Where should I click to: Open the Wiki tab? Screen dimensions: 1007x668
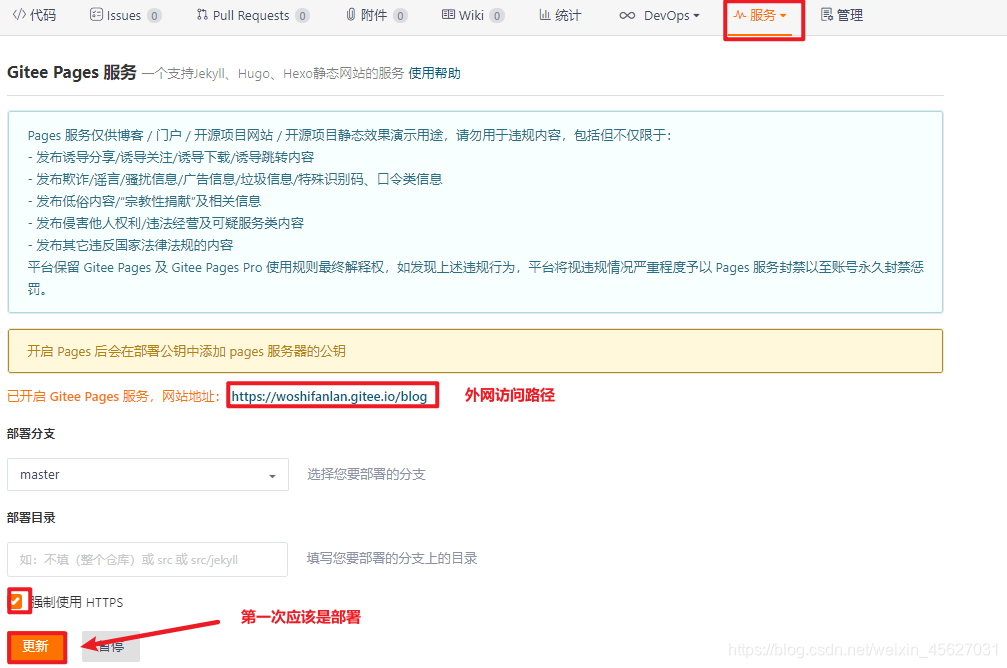tap(472, 15)
